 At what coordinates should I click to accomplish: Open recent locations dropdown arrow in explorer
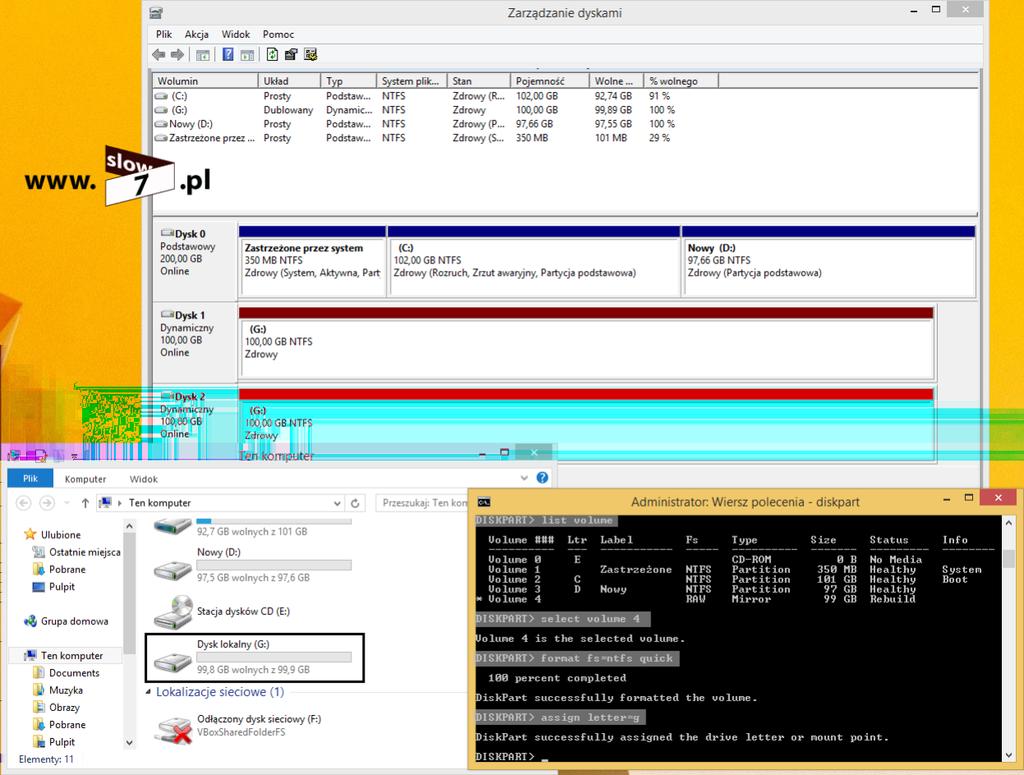(67, 503)
